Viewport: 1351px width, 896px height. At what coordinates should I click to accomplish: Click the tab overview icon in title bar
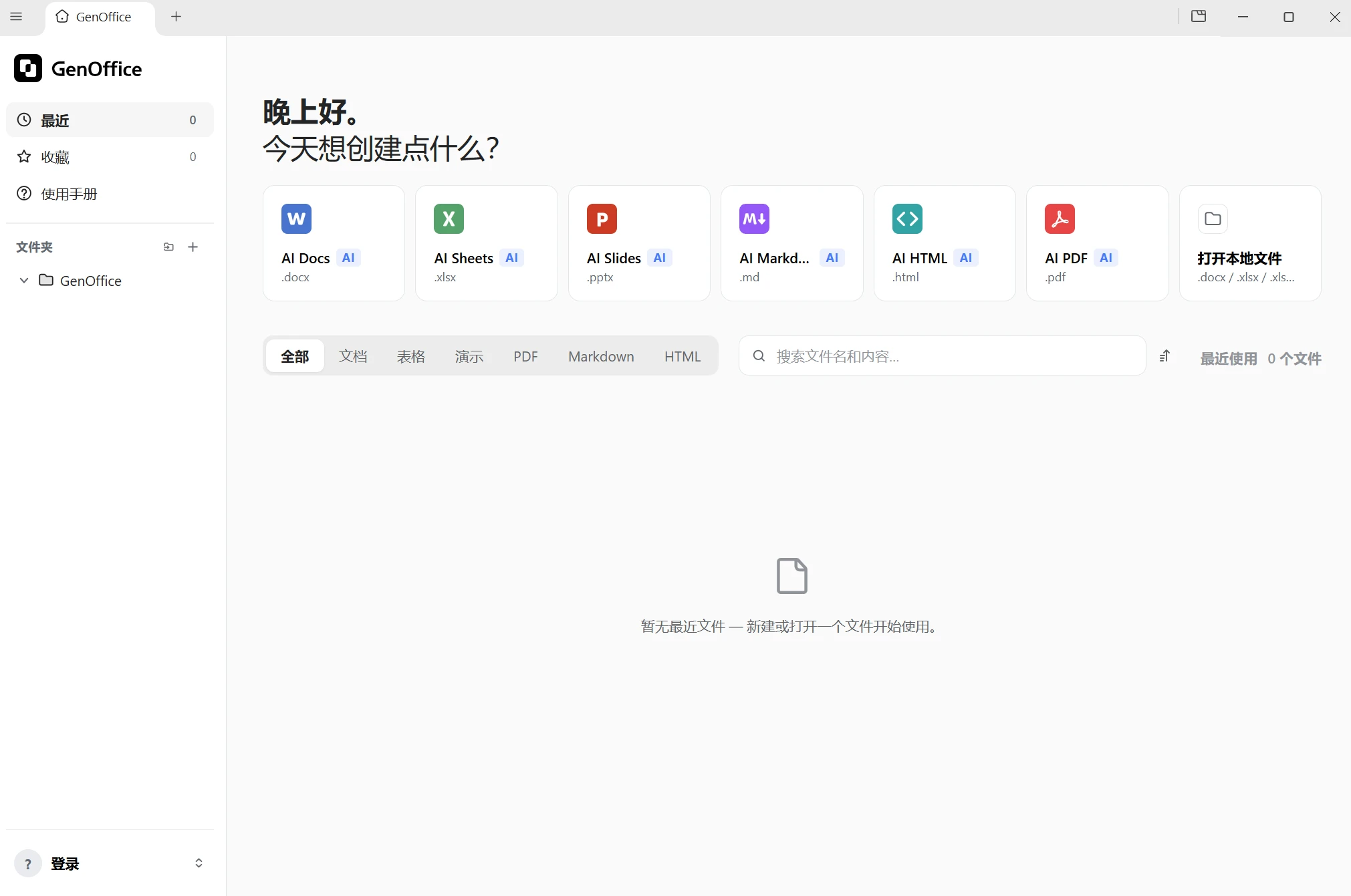[x=1199, y=17]
